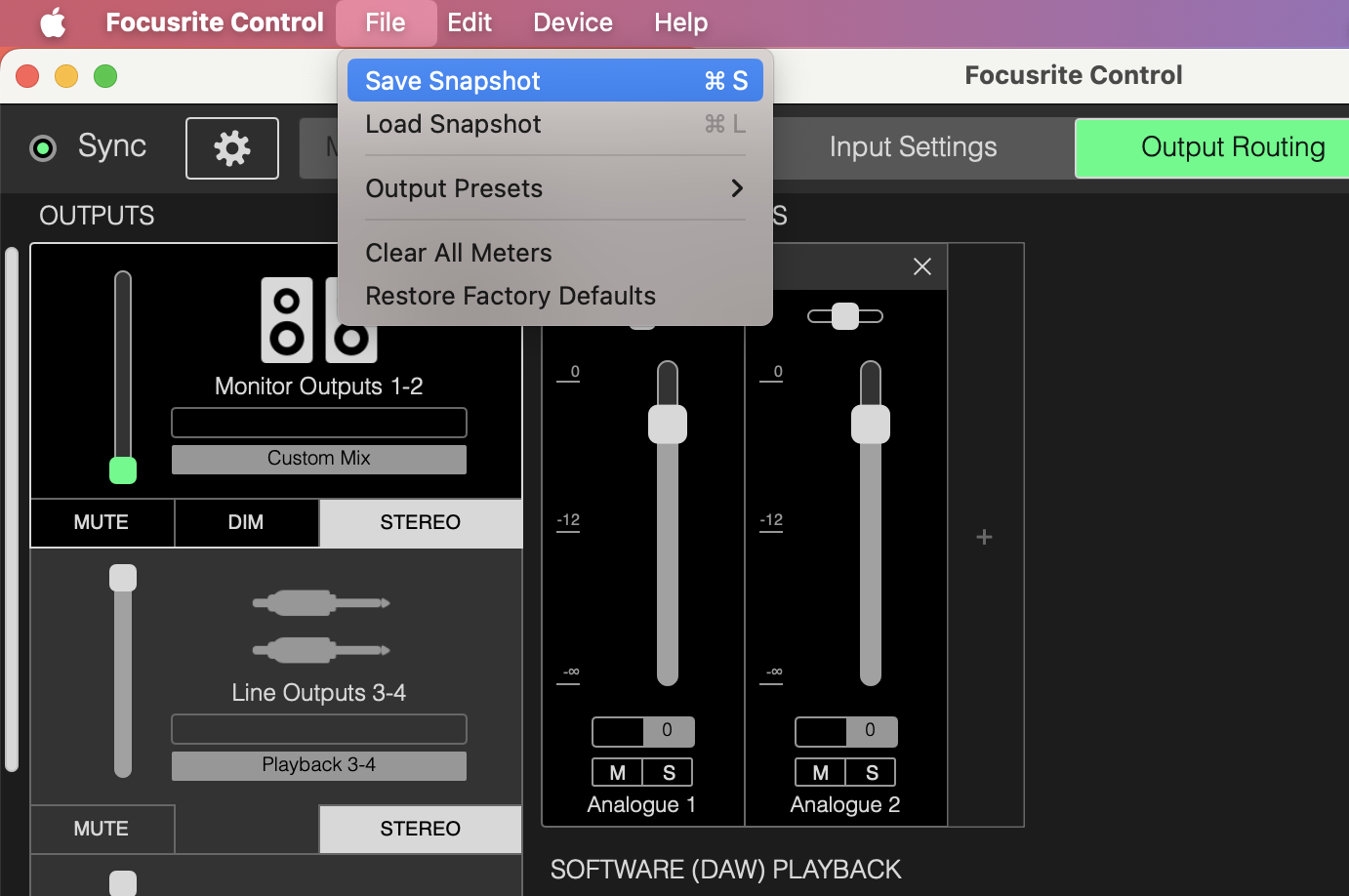Click the Analogue 2 channel fader
Viewport: 1349px width, 896px height.
871,523
